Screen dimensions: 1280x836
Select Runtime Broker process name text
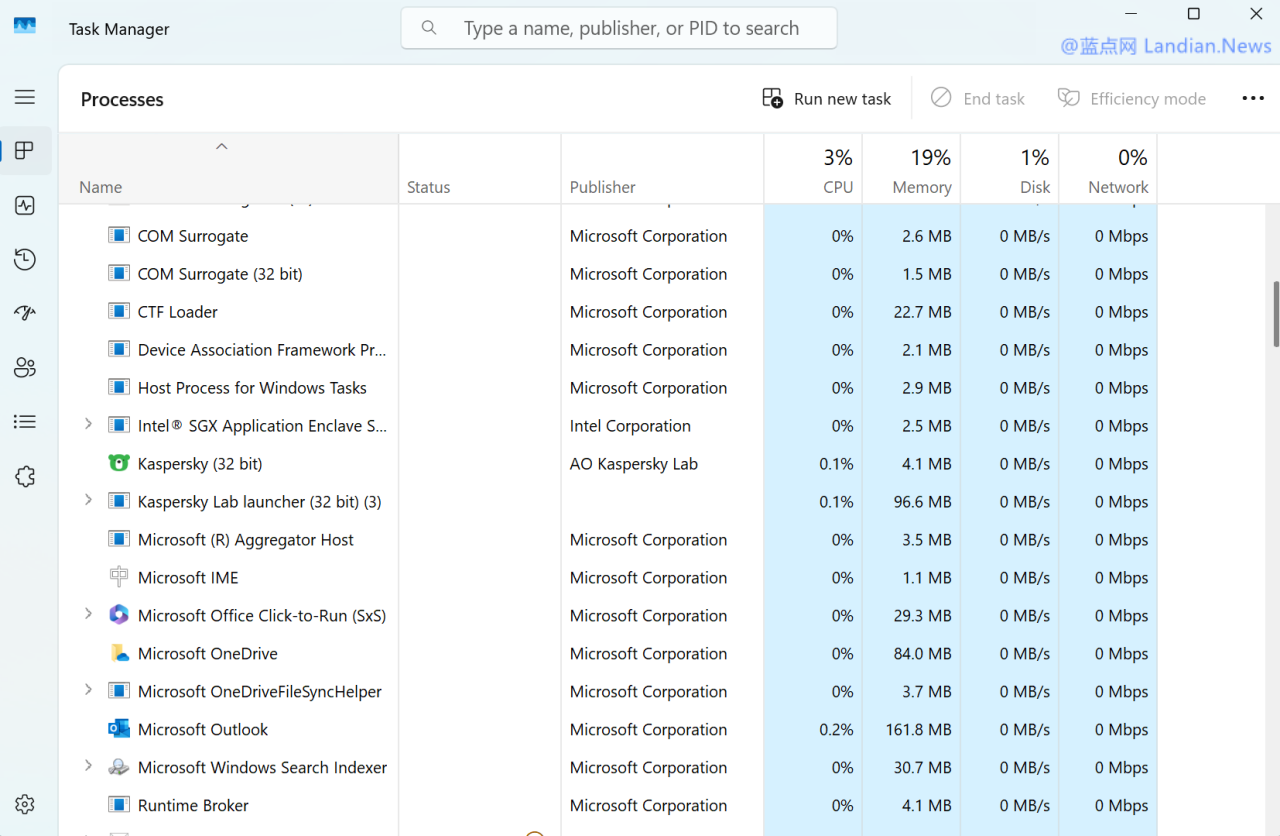coord(193,806)
